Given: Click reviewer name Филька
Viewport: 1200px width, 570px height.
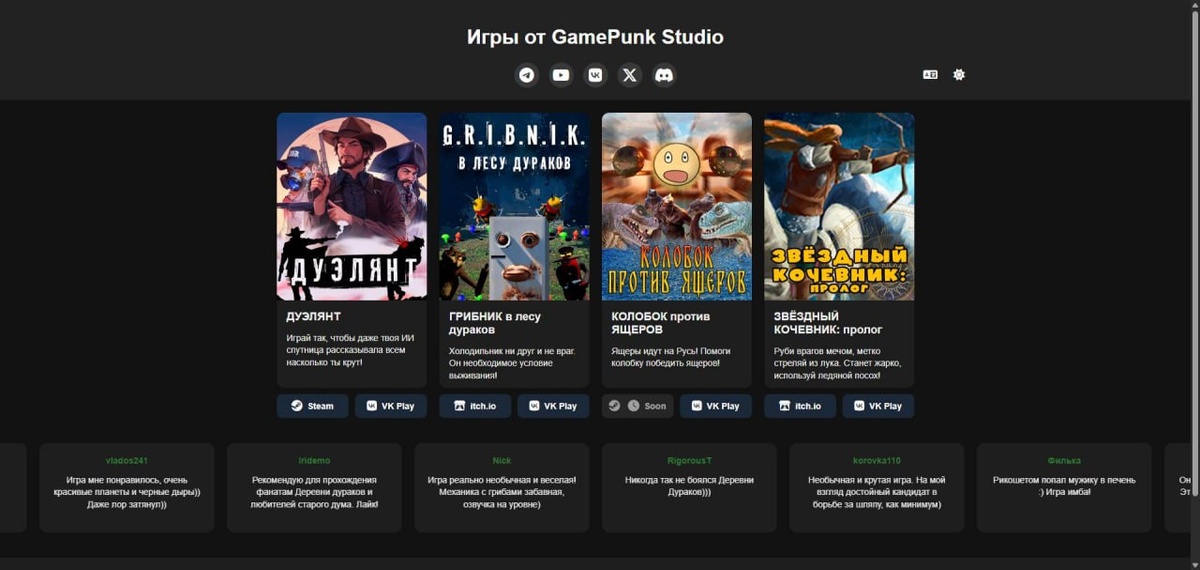Looking at the screenshot, I should [x=1064, y=460].
